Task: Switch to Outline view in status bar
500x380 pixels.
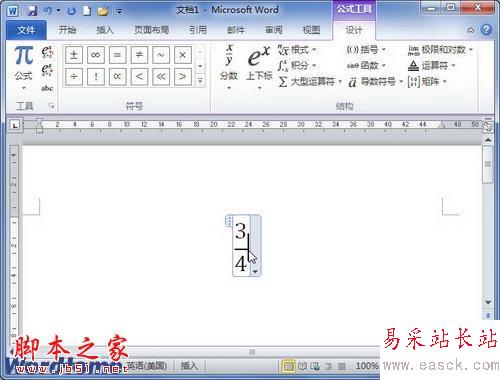Action: [x=328, y=367]
